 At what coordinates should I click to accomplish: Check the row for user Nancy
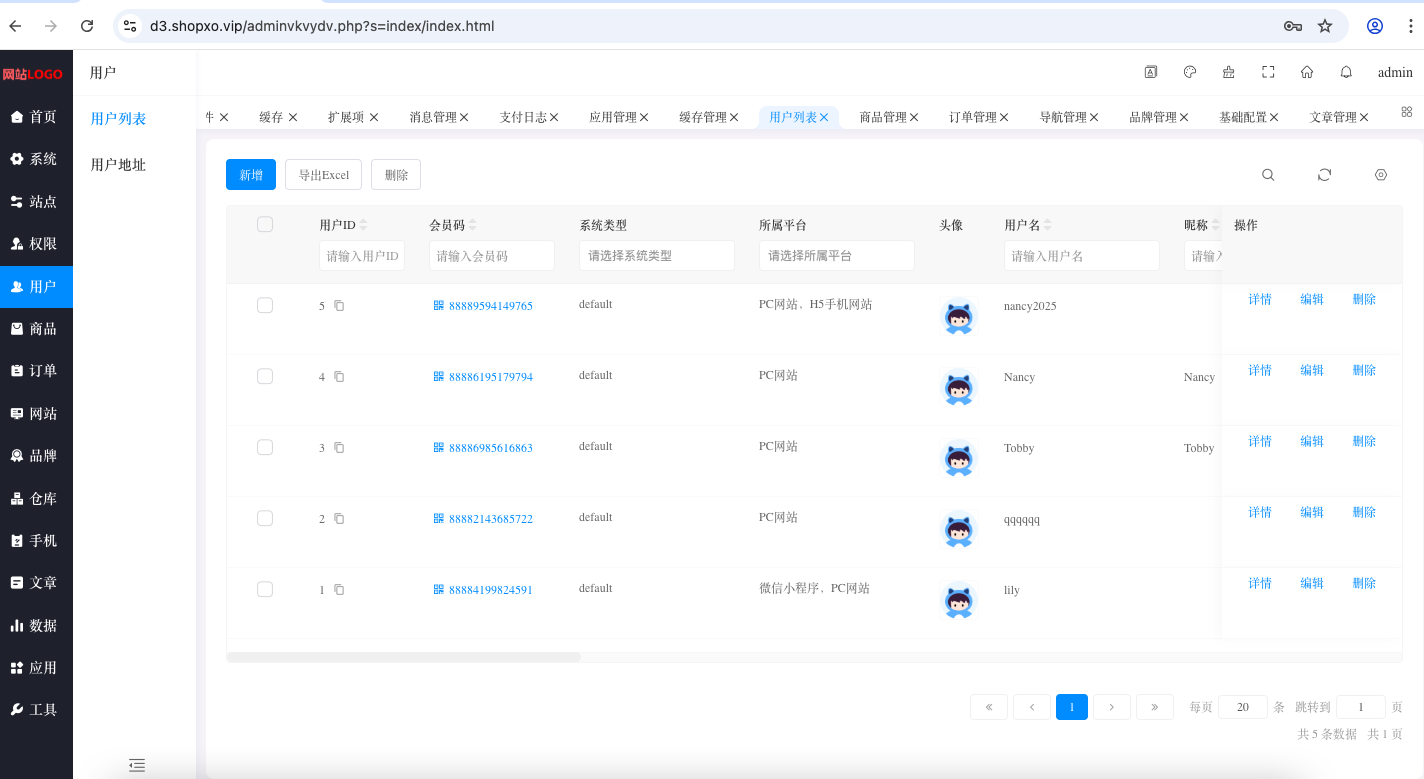[265, 376]
